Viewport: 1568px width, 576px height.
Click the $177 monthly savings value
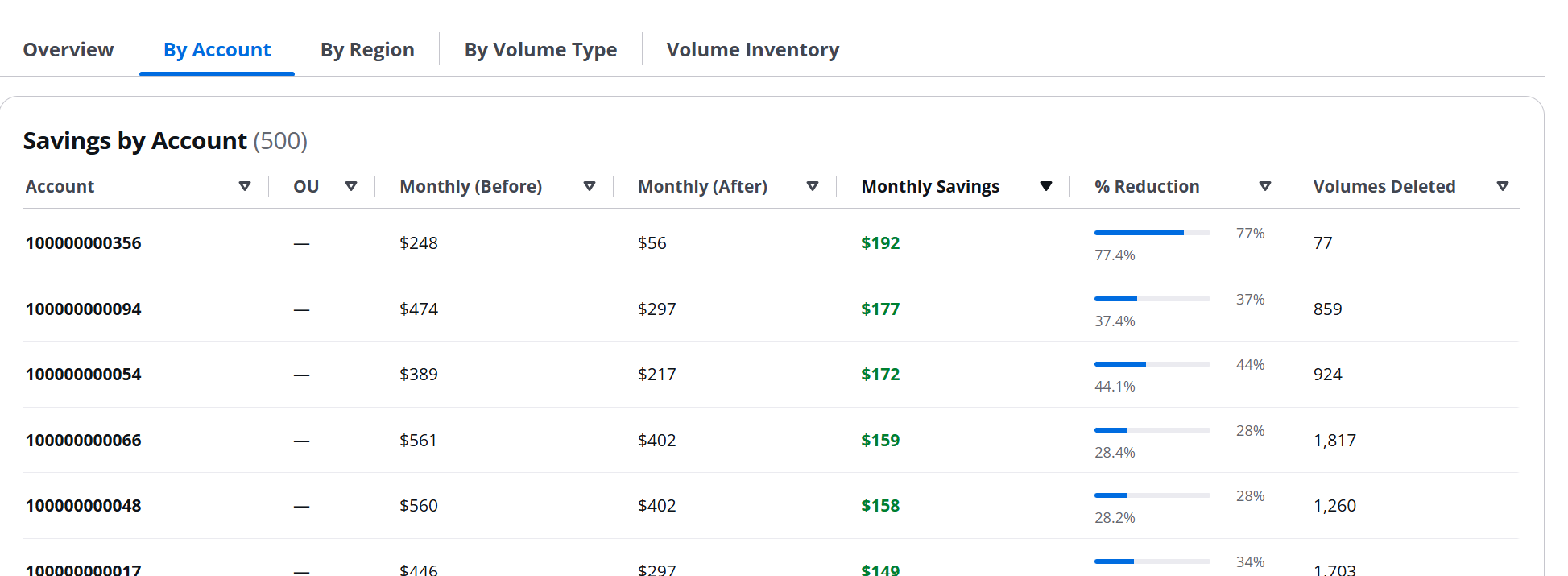tap(880, 309)
